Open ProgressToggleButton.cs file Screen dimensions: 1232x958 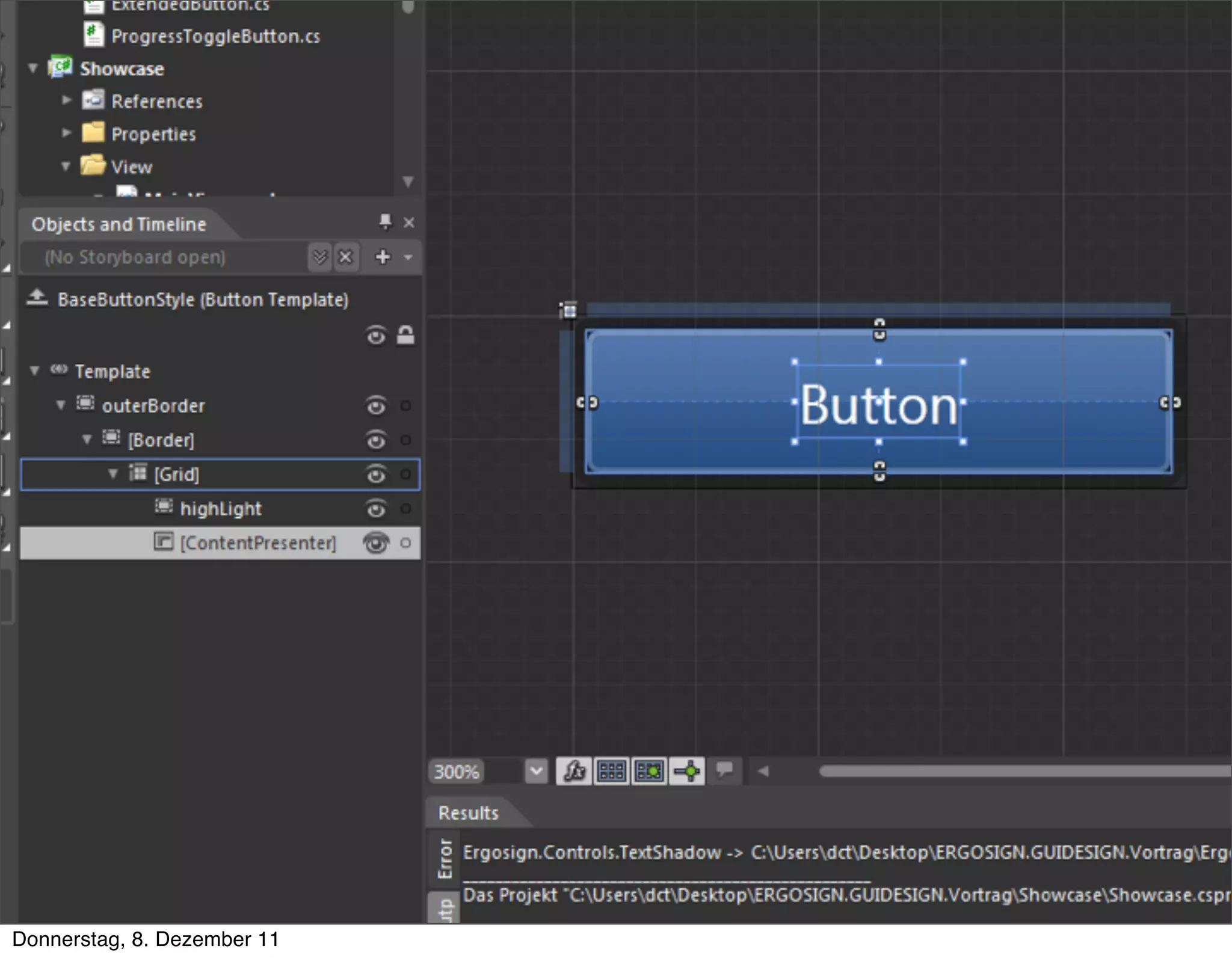(215, 36)
